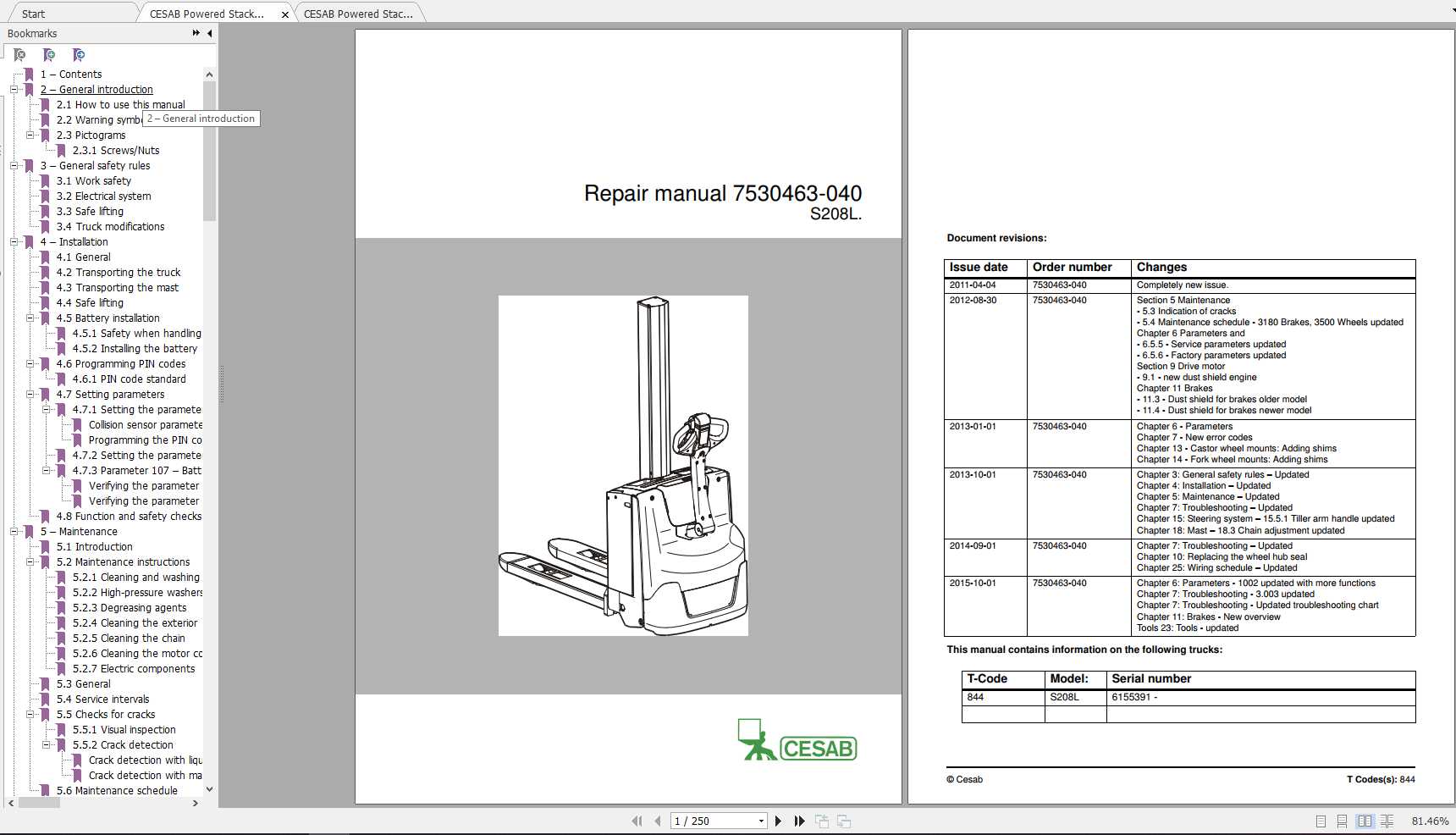Open bookmark 3.4 Truck modifications
This screenshot has width=1456, height=835.
pos(110,227)
